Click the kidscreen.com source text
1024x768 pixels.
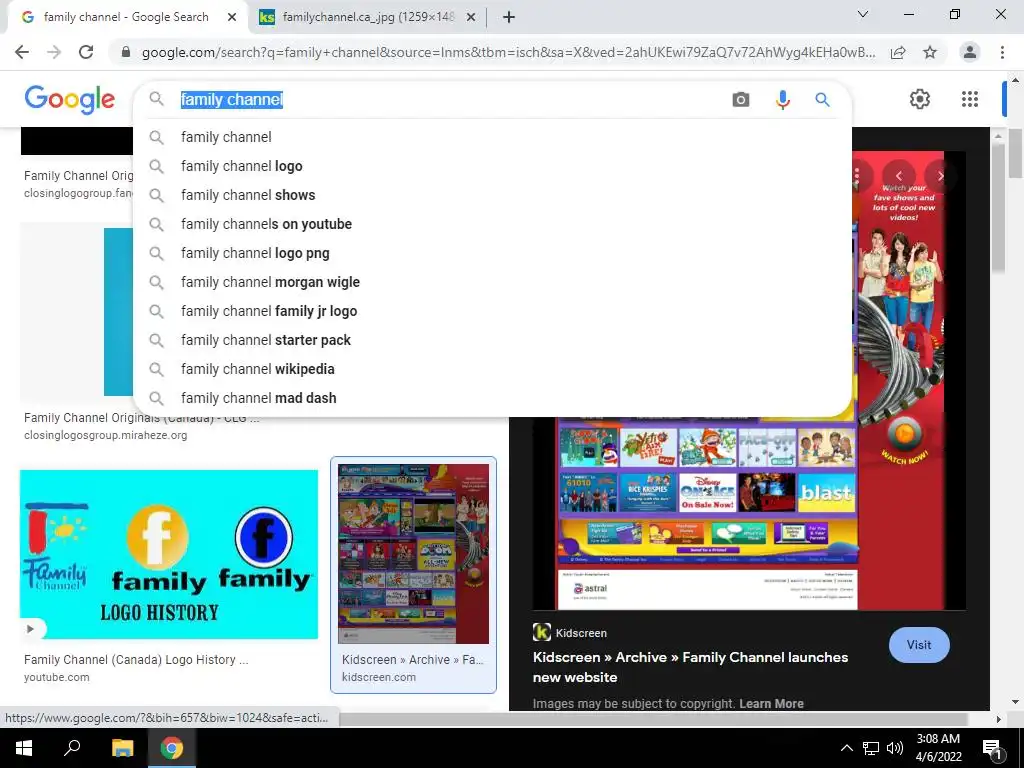(379, 677)
